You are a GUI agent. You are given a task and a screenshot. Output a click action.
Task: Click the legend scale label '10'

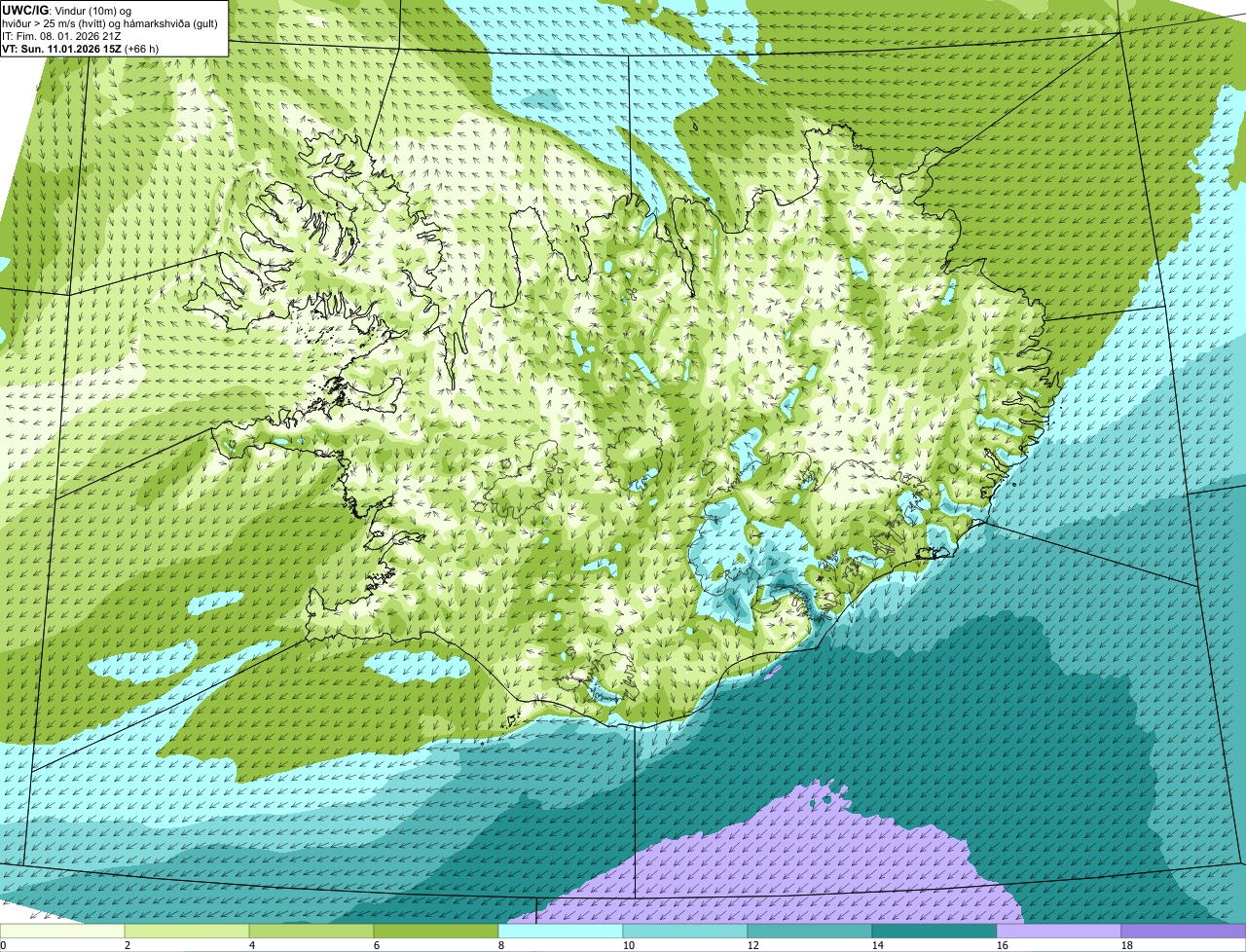pyautogui.click(x=629, y=945)
